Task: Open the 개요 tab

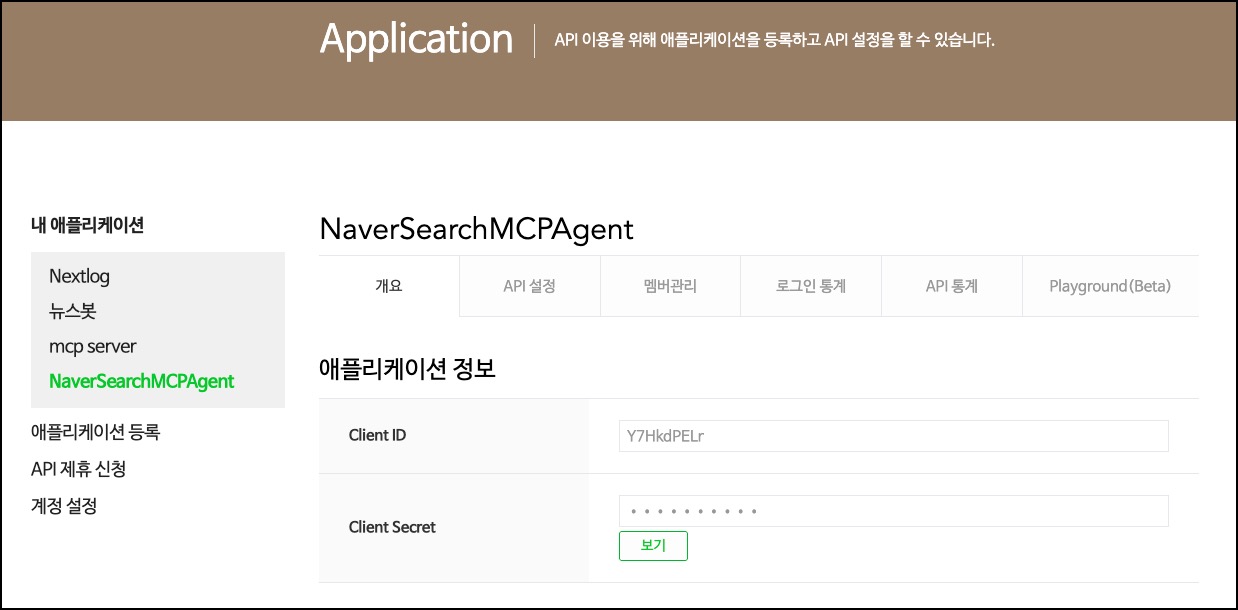Action: click(x=389, y=286)
